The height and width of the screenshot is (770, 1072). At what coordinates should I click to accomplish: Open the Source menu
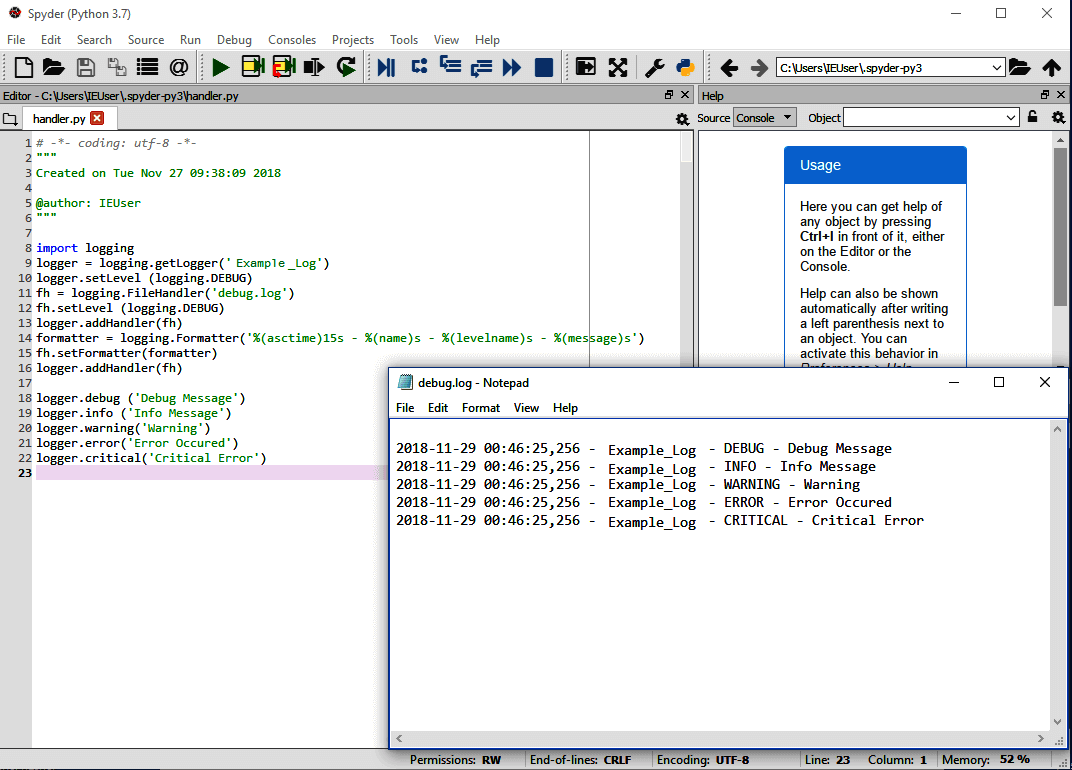(x=146, y=40)
